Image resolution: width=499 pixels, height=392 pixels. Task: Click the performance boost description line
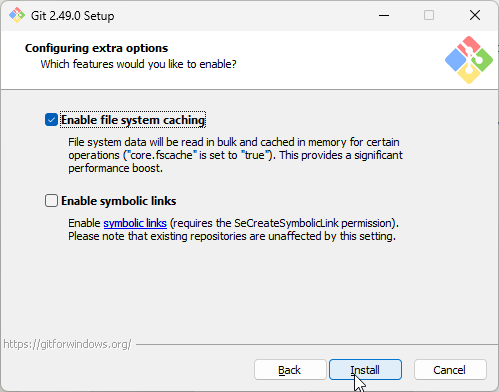coord(115,168)
